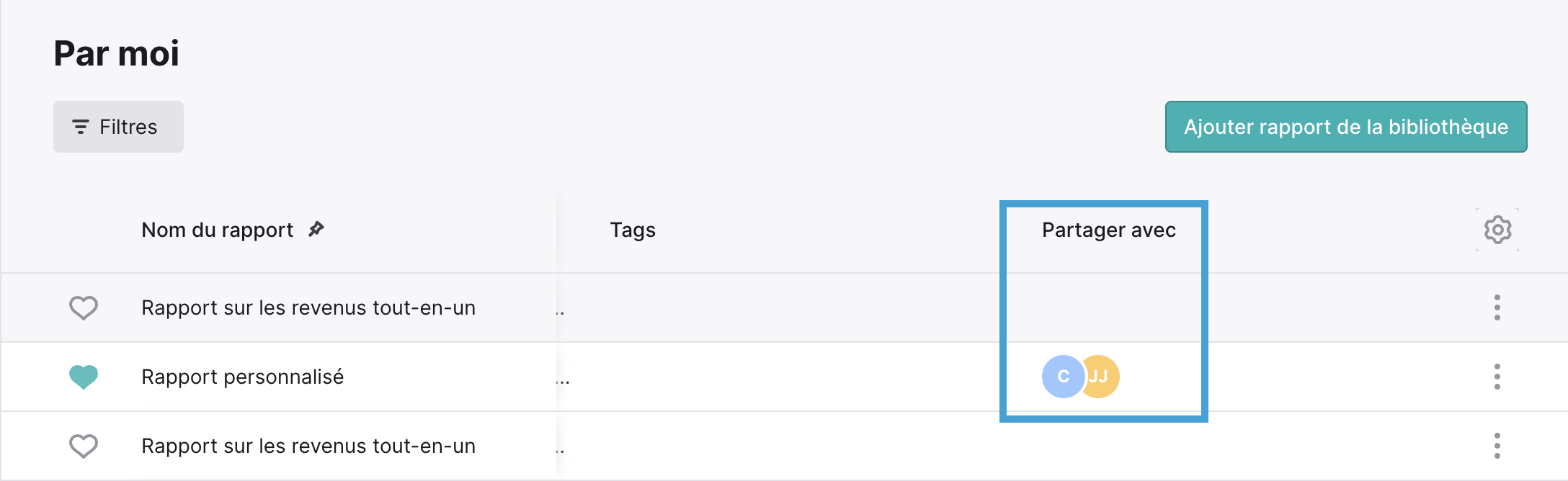Open the Rapport personnalisé report
This screenshot has height=481, width=1568.
242,377
